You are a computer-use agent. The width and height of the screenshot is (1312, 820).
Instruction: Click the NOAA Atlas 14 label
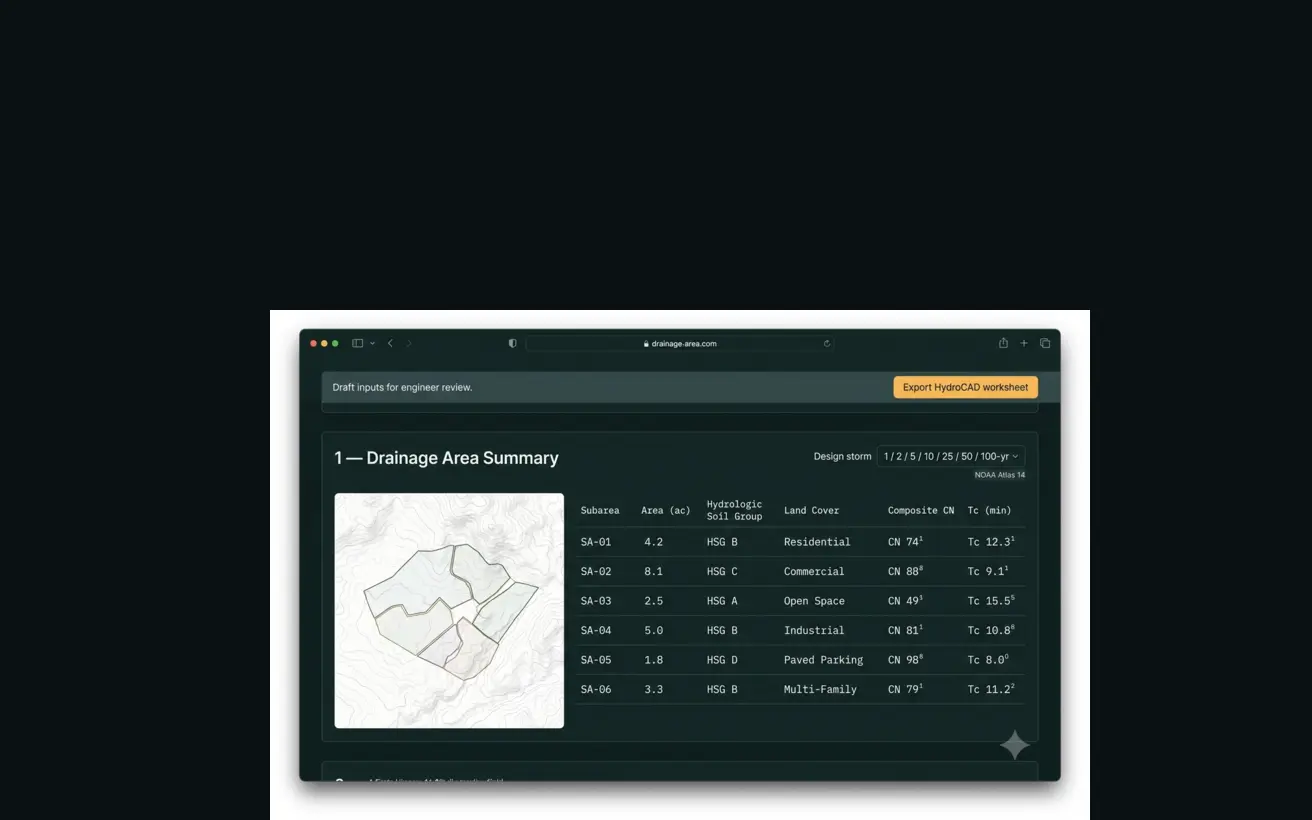tap(1000, 475)
